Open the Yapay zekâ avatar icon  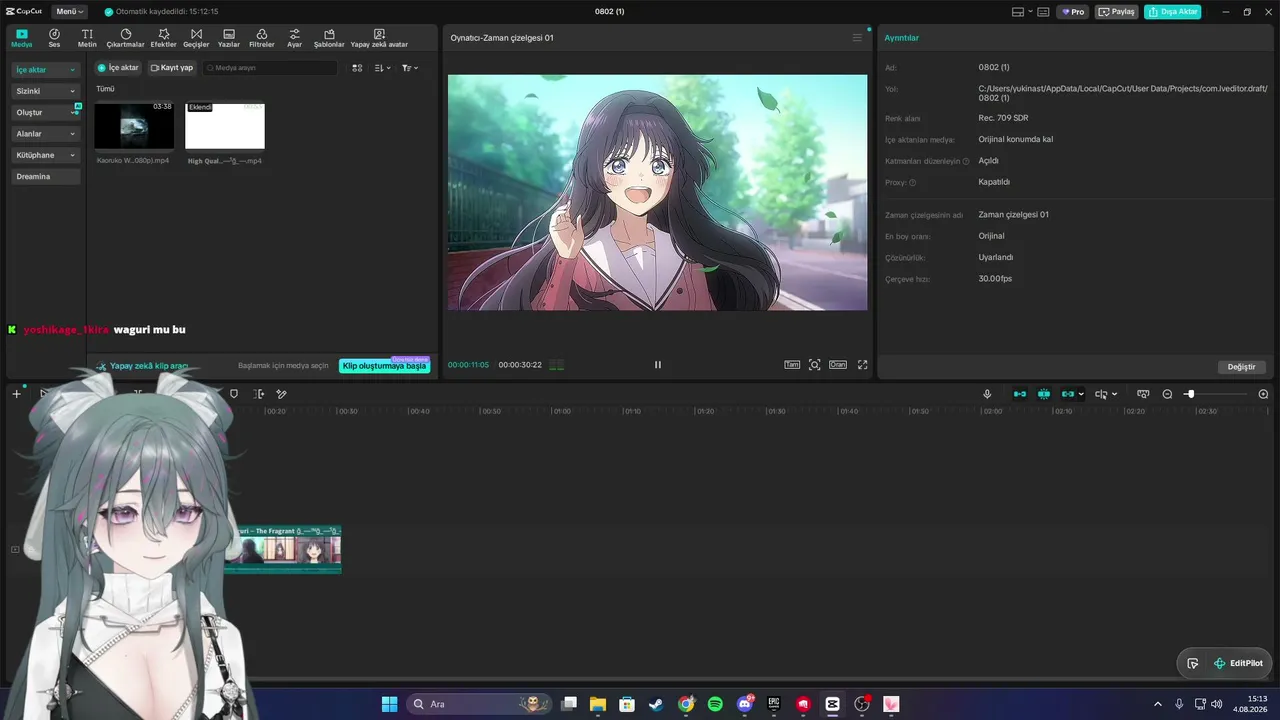tap(379, 38)
